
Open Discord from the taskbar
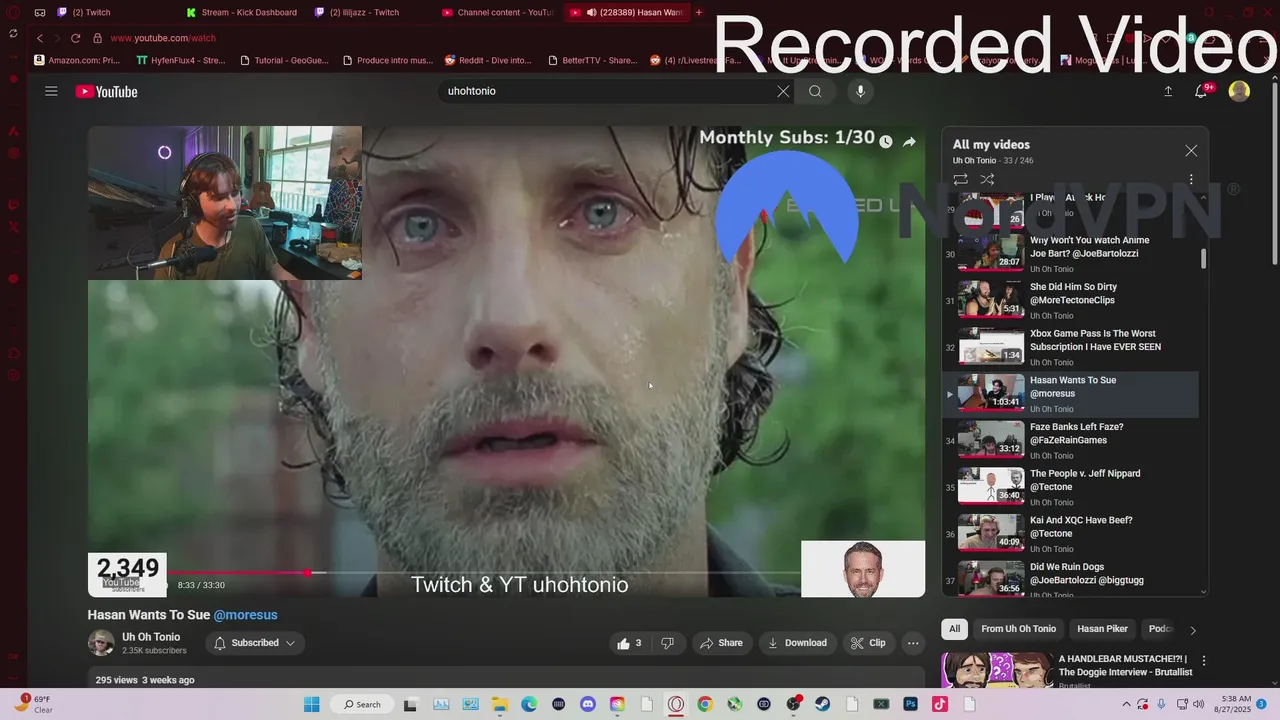[587, 704]
